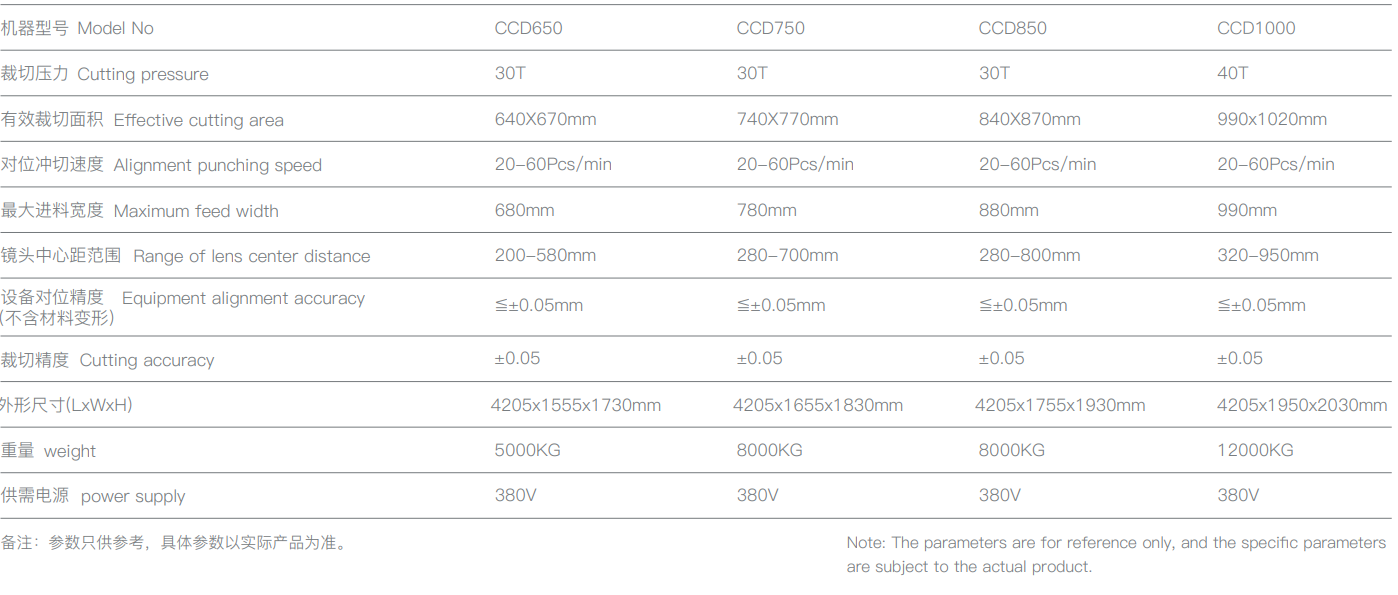Select the 4205x1950x2030mm dimensions cell
1398x595 pixels.
click(1301, 405)
